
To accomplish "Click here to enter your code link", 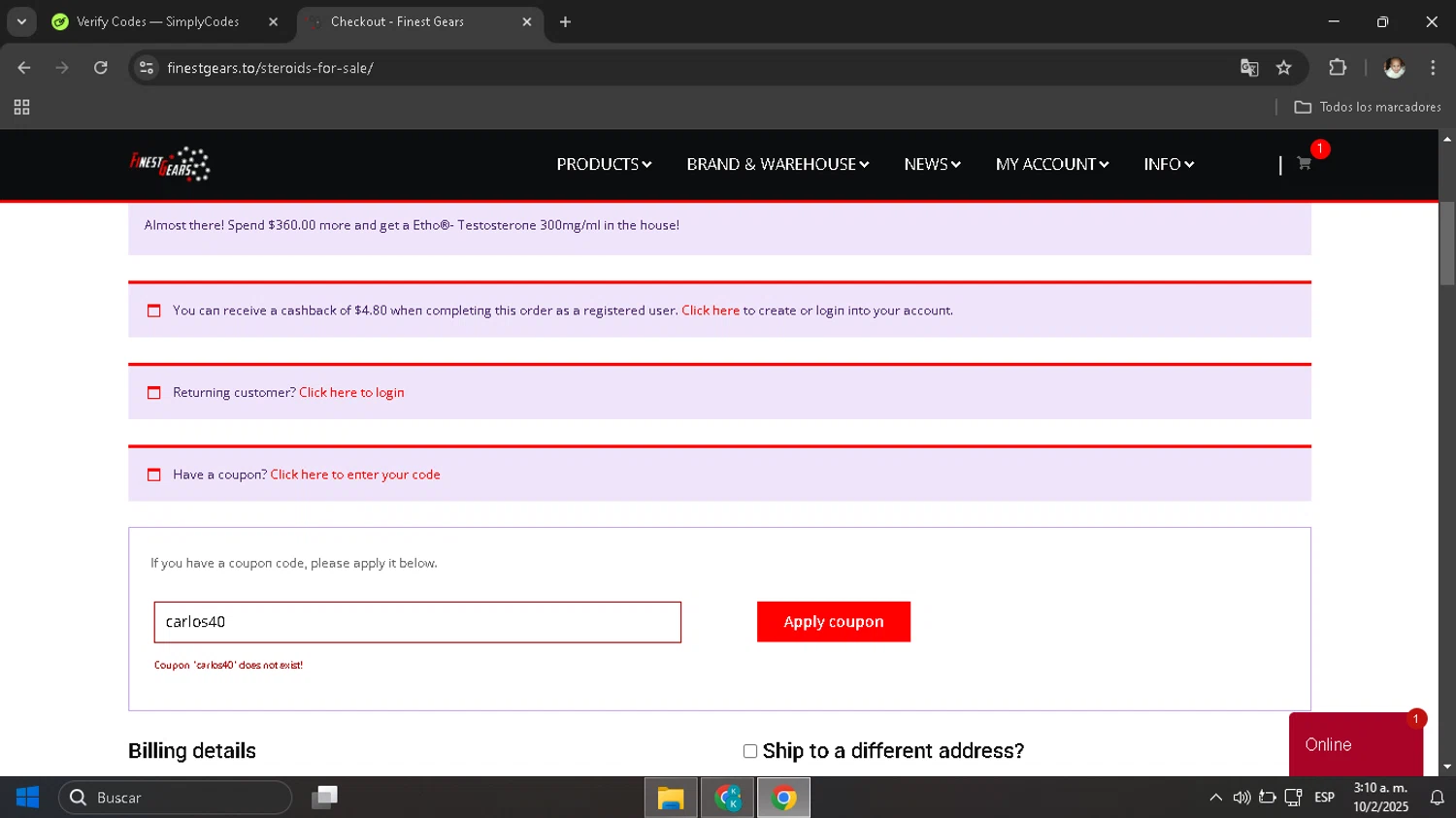I will click(355, 474).
